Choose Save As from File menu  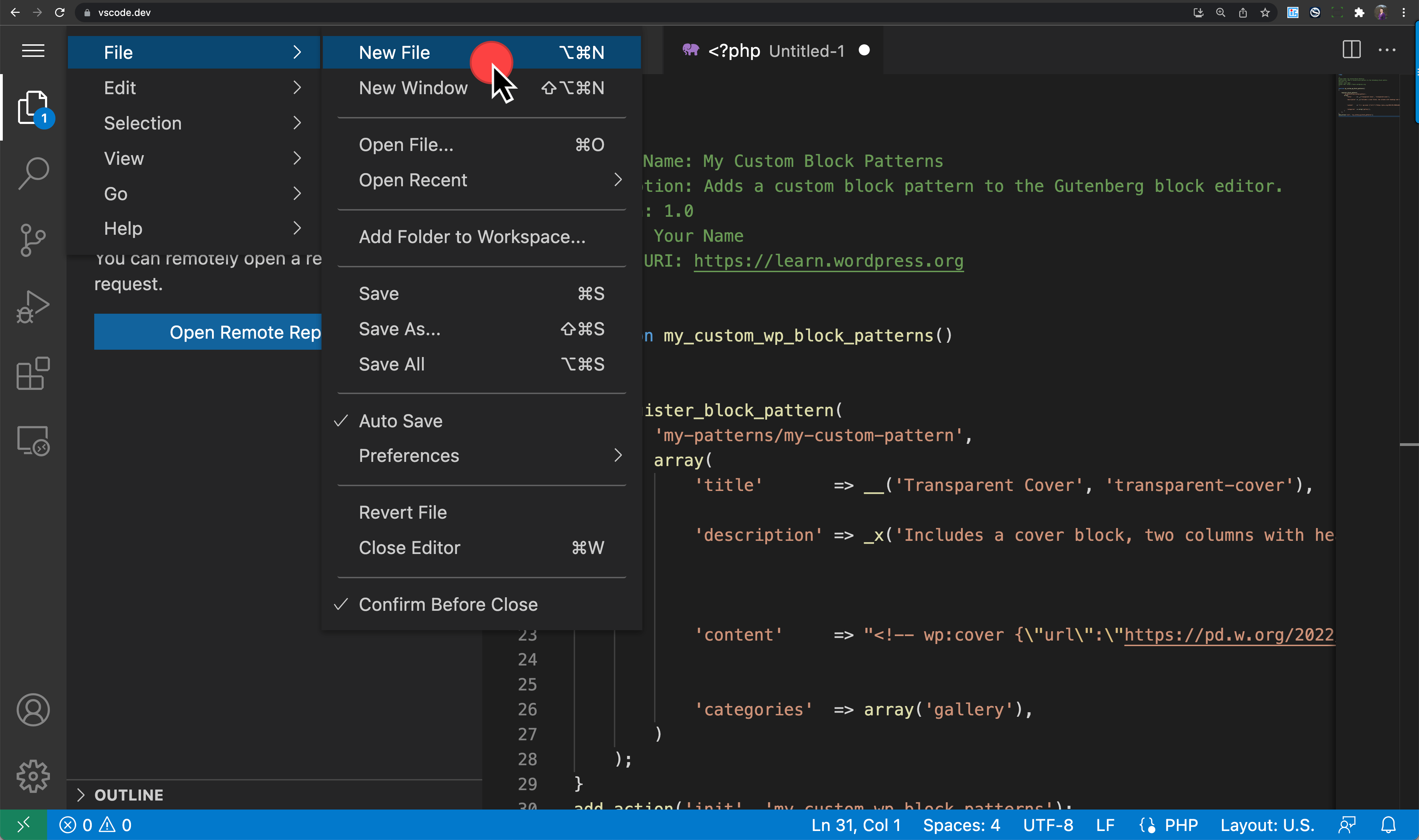(400, 329)
